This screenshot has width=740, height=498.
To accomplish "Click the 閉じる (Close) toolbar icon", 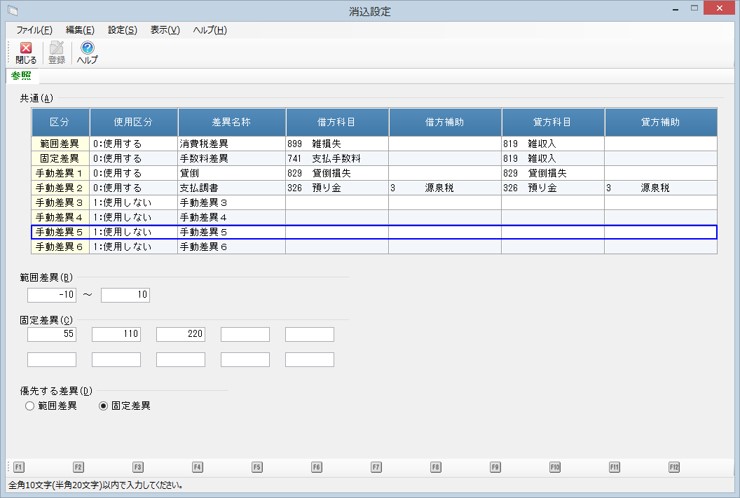I will (x=25, y=53).
